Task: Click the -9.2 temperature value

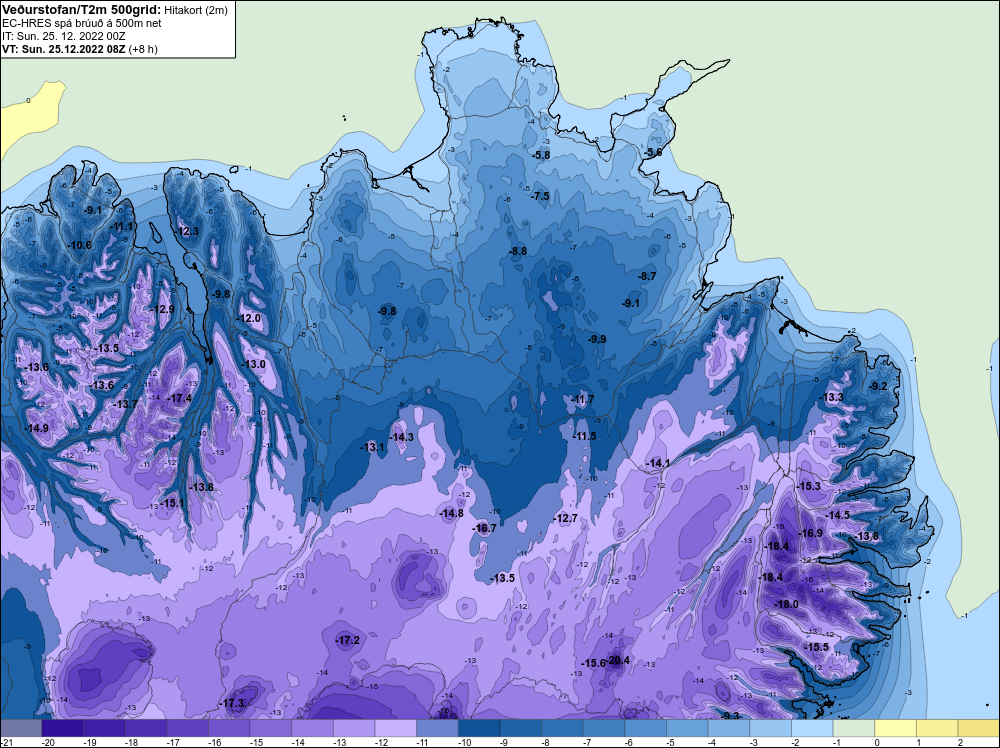Action: coord(879,386)
